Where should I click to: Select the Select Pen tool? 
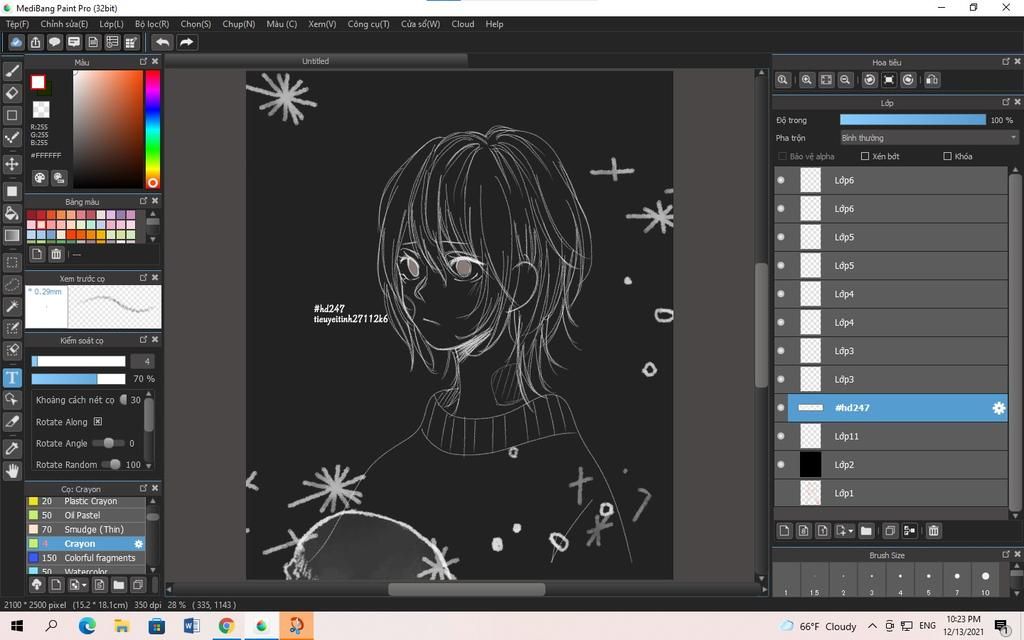point(12,328)
